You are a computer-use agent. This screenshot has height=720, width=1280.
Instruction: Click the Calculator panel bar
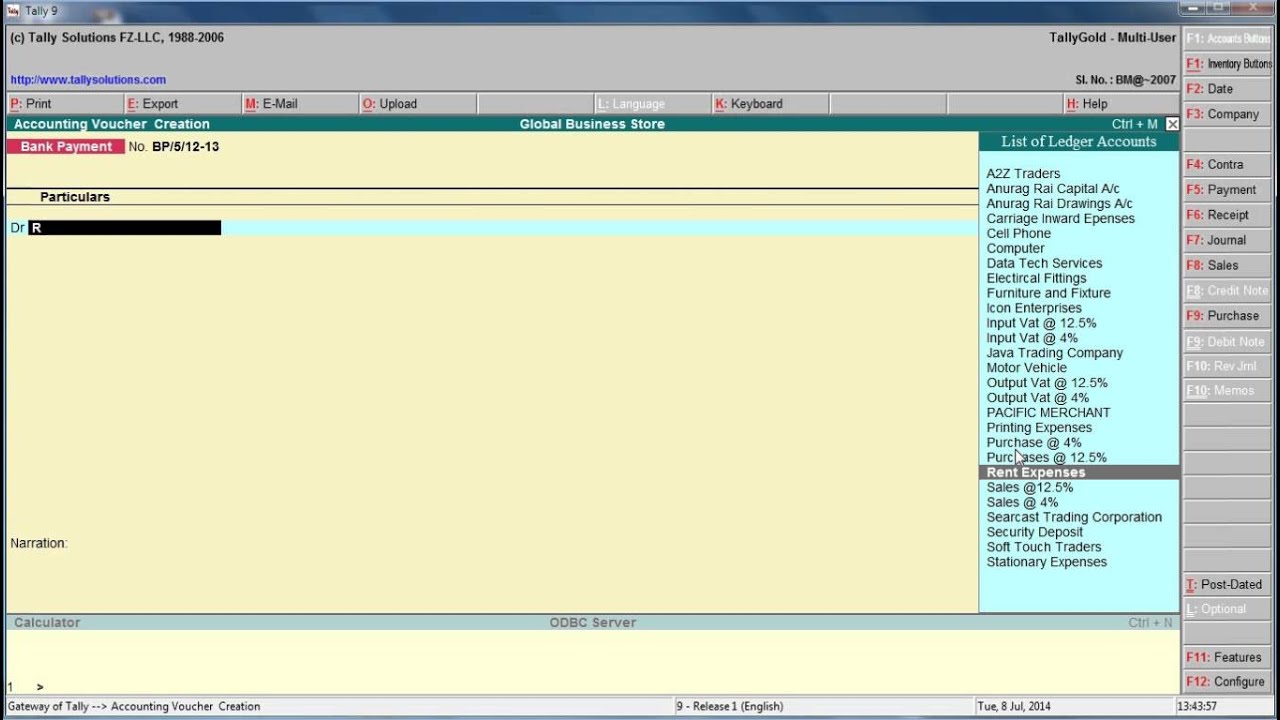(x=592, y=622)
